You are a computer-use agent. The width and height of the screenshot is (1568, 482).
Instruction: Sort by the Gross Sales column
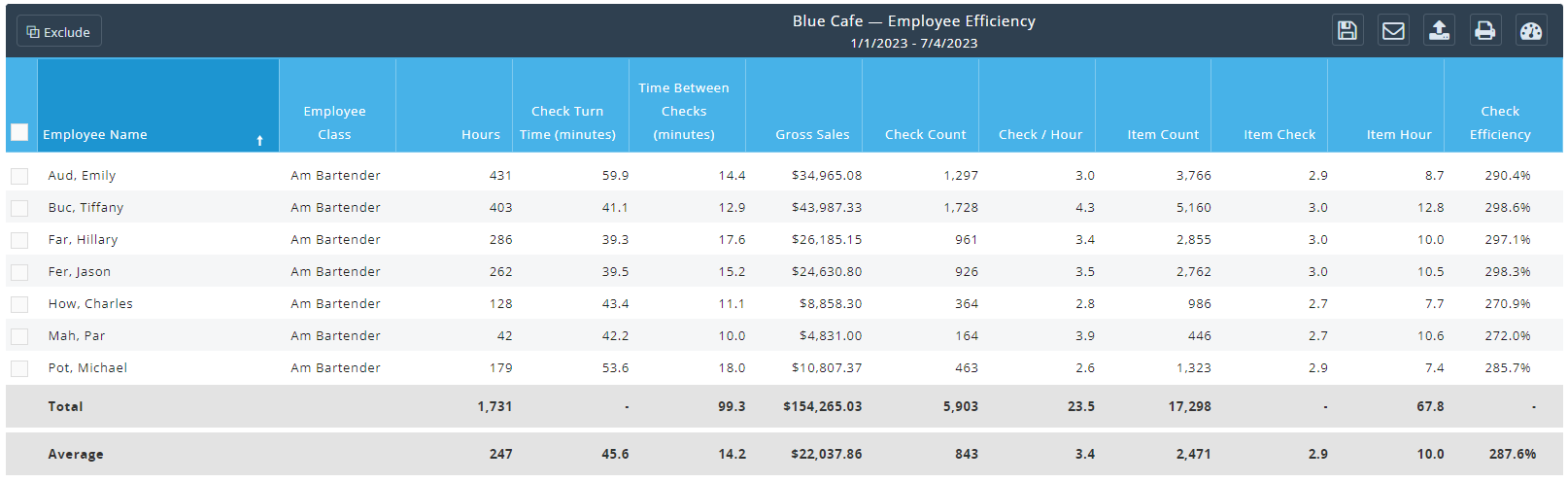tap(812, 135)
